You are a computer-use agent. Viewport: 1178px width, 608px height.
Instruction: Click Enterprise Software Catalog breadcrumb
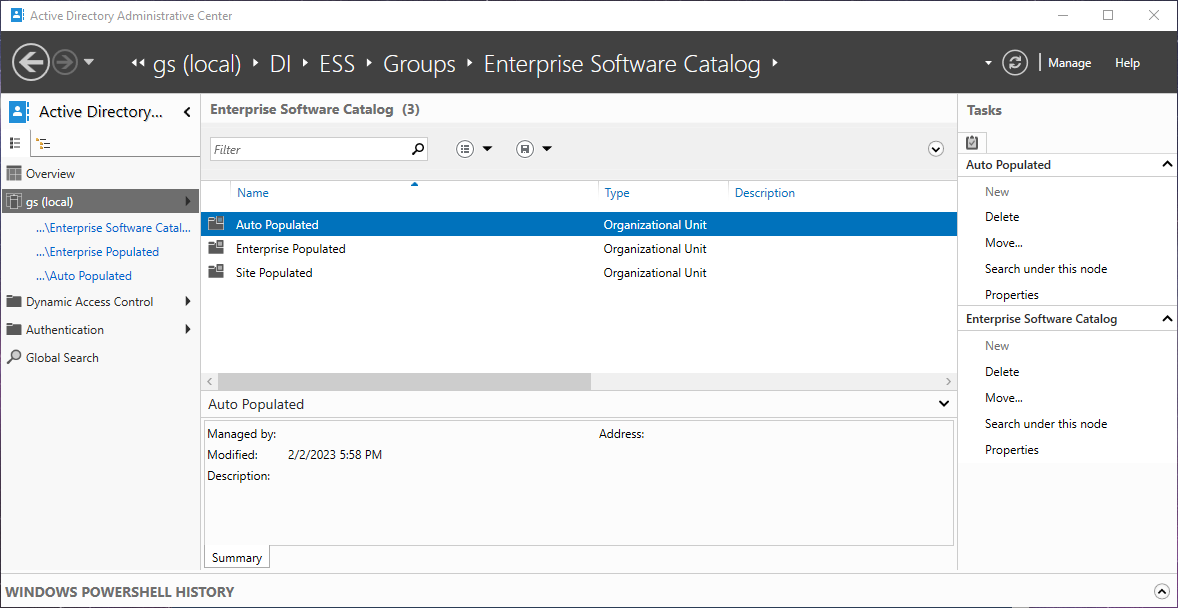[622, 64]
